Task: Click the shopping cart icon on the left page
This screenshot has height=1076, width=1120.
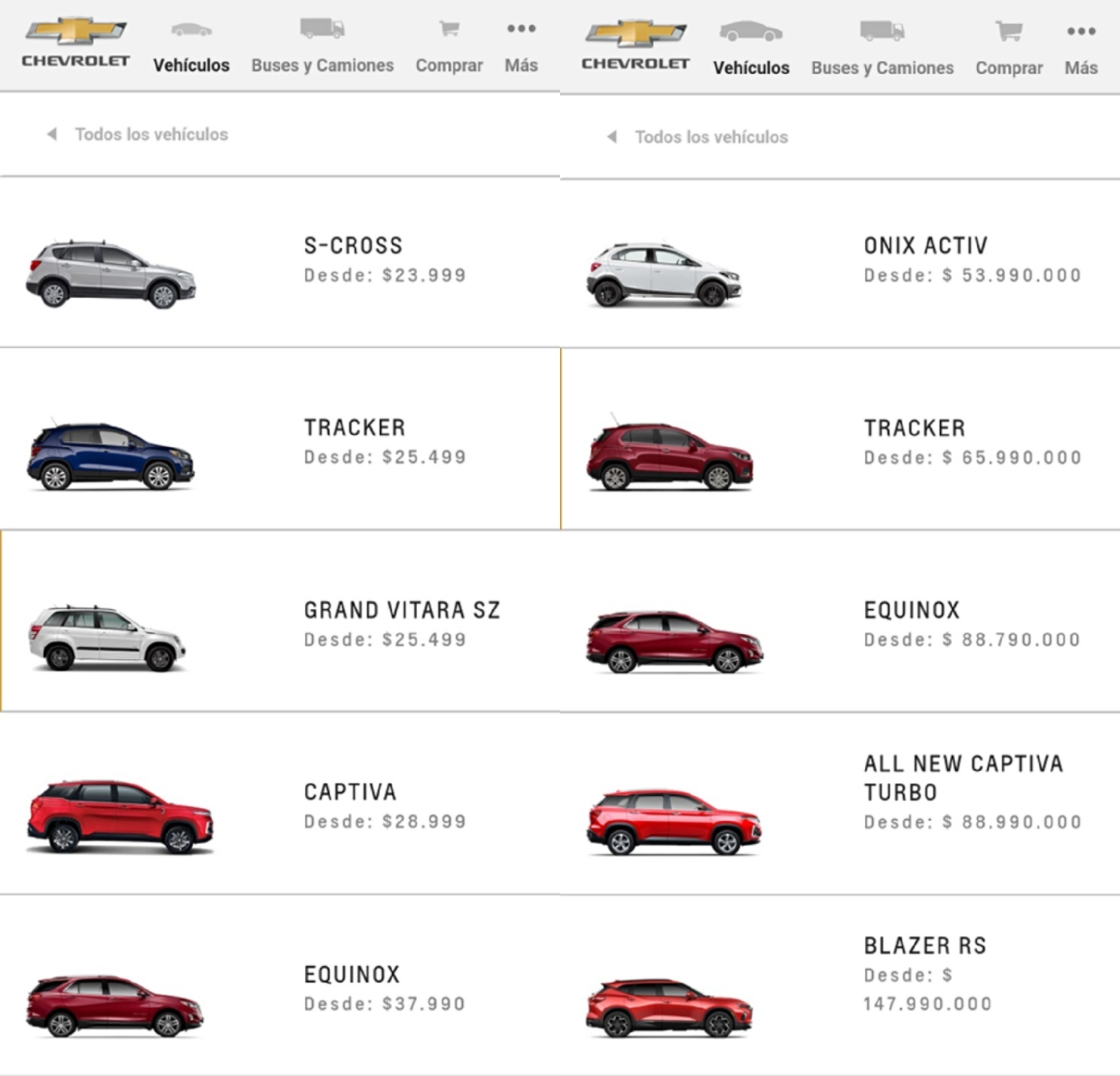Action: (x=449, y=29)
